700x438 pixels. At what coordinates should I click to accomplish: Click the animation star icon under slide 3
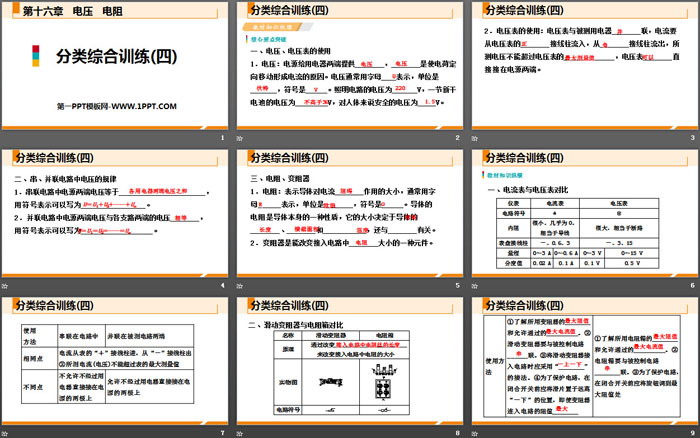pos(475,138)
